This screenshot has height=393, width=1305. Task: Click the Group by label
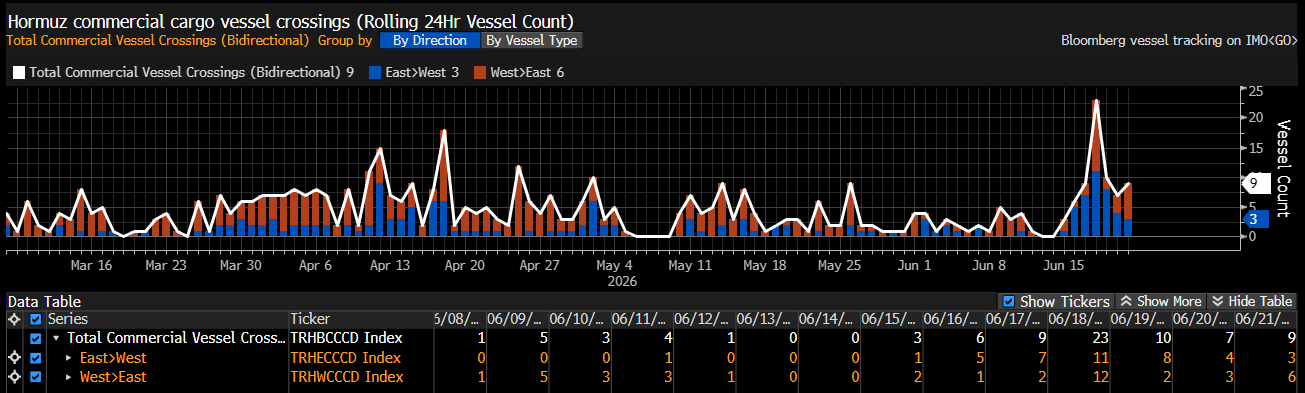pos(345,41)
